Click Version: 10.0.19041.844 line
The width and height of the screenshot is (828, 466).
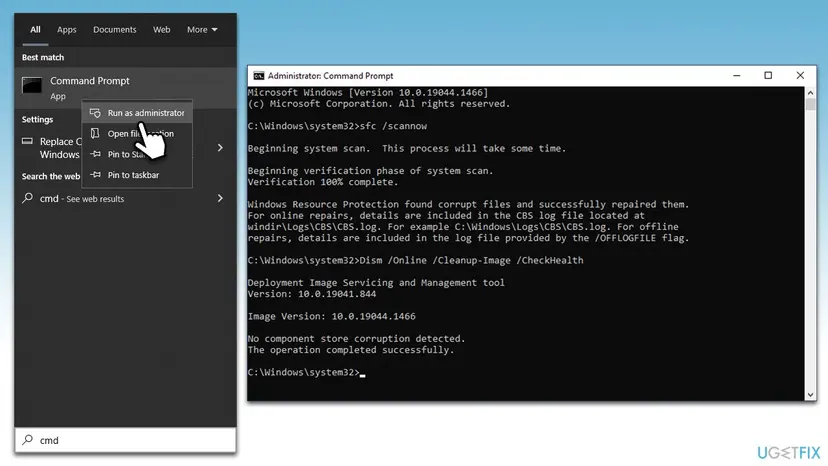312,294
